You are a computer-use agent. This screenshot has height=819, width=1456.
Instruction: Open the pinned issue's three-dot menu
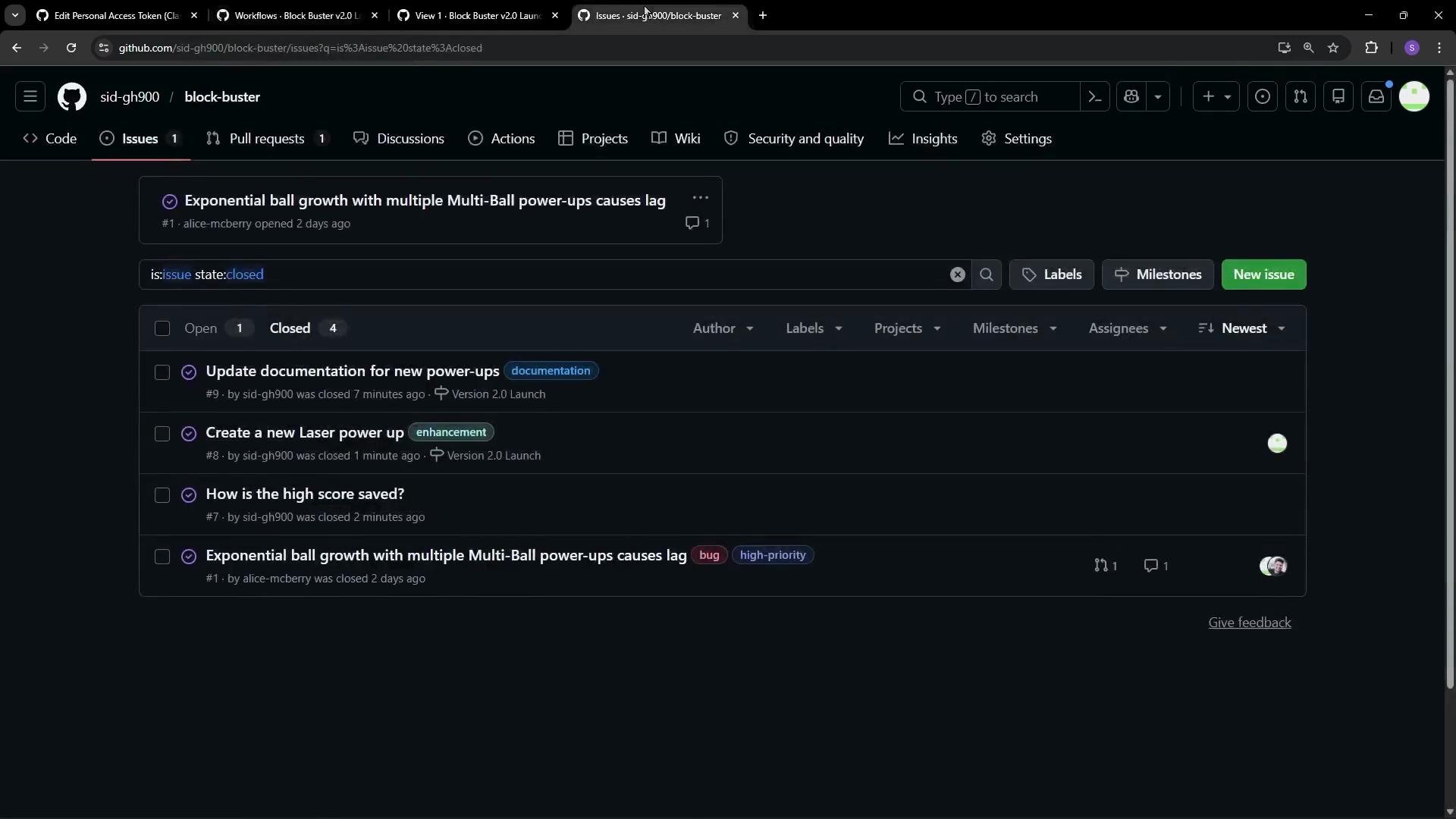coord(700,198)
